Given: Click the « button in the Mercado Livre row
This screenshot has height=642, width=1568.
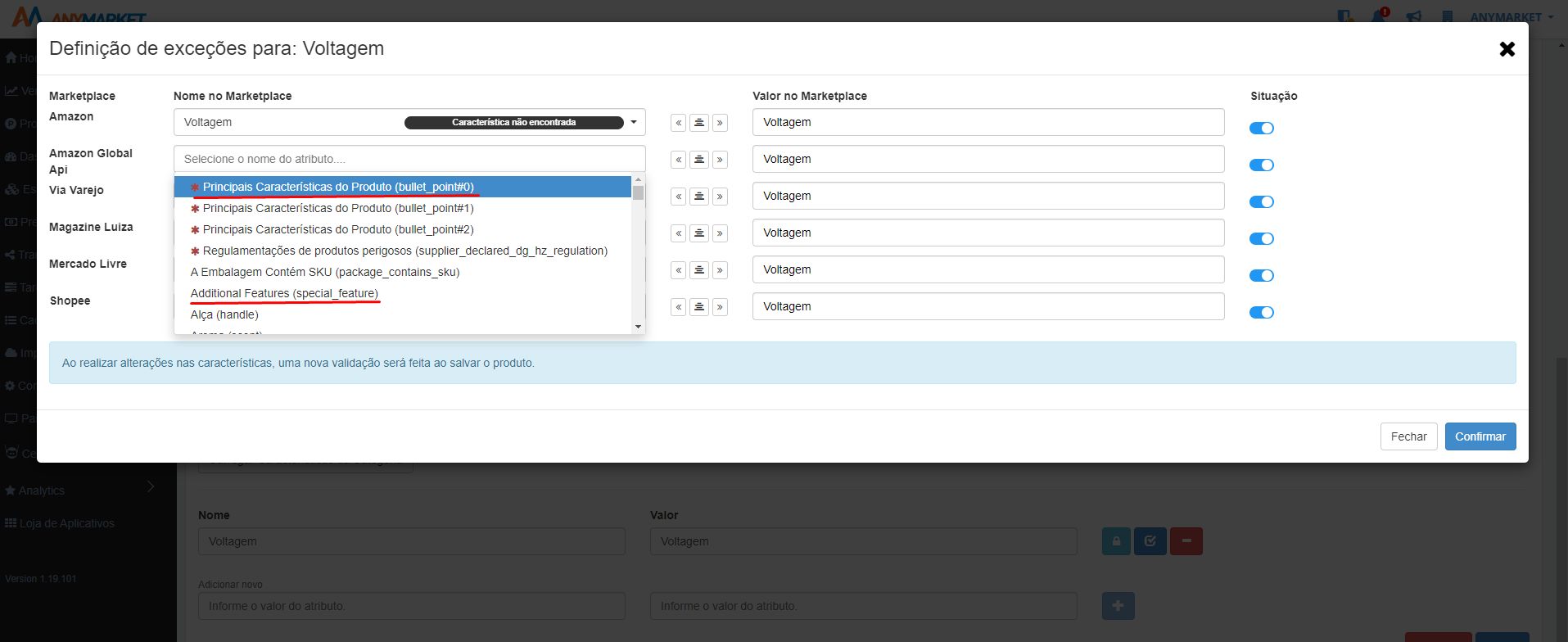Looking at the screenshot, I should tap(678, 270).
